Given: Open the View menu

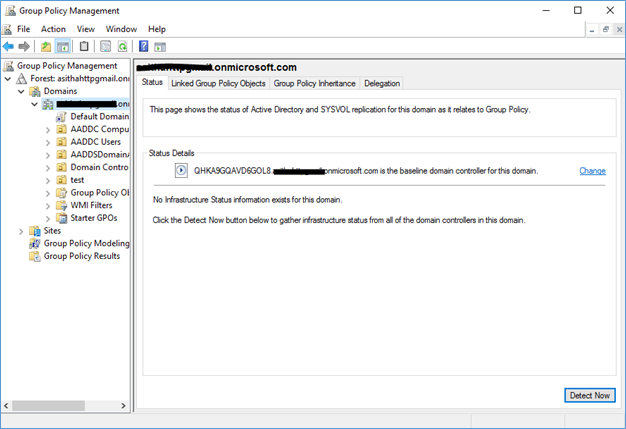Looking at the screenshot, I should click(x=86, y=29).
